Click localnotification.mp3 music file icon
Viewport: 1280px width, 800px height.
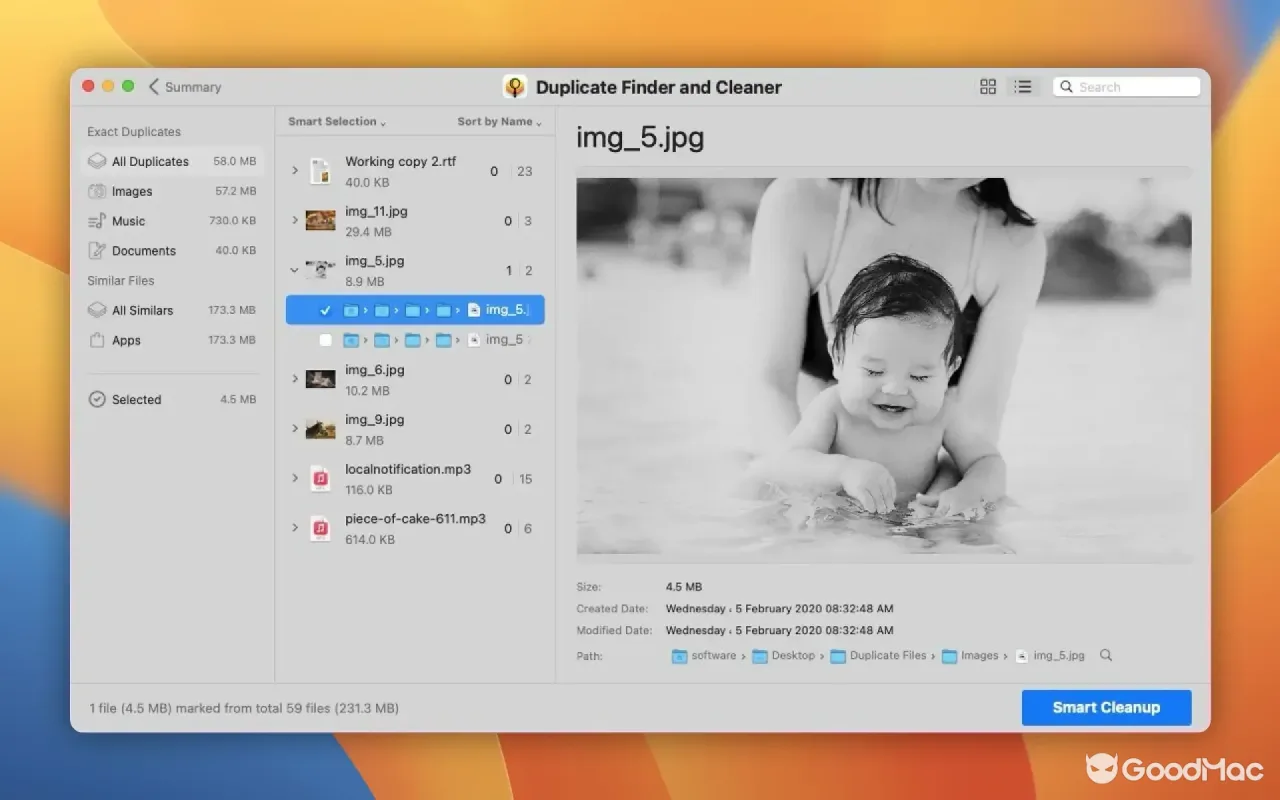coord(320,479)
